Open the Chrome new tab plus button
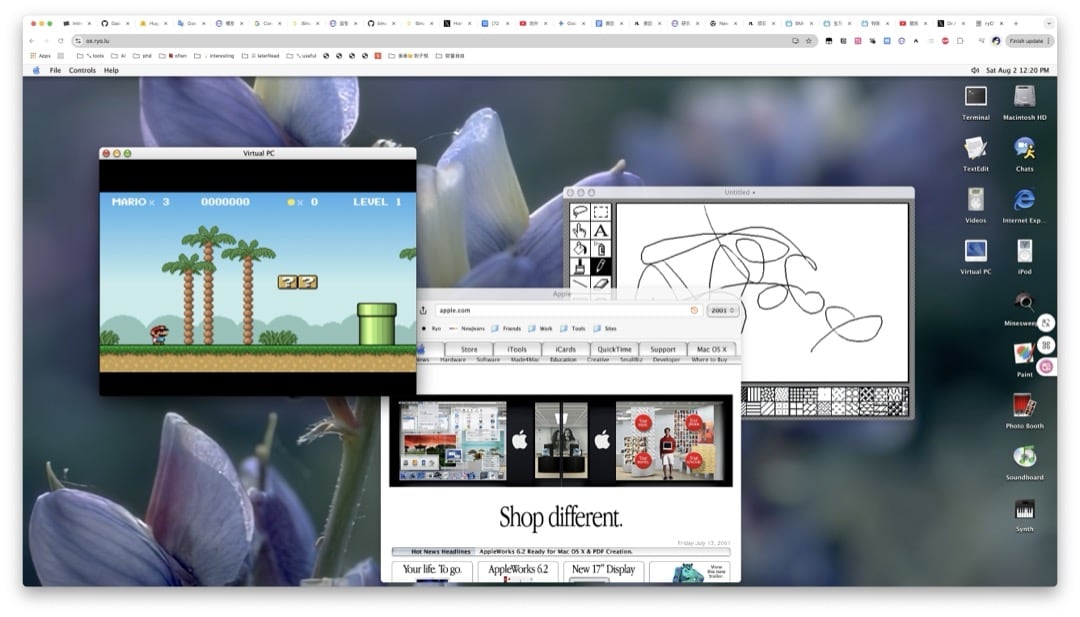This screenshot has height=617, width=1080. tap(1016, 23)
